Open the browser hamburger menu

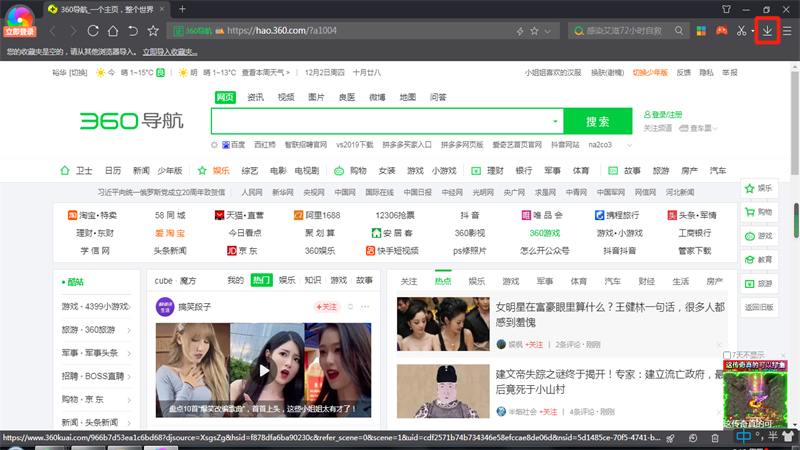pos(787,31)
